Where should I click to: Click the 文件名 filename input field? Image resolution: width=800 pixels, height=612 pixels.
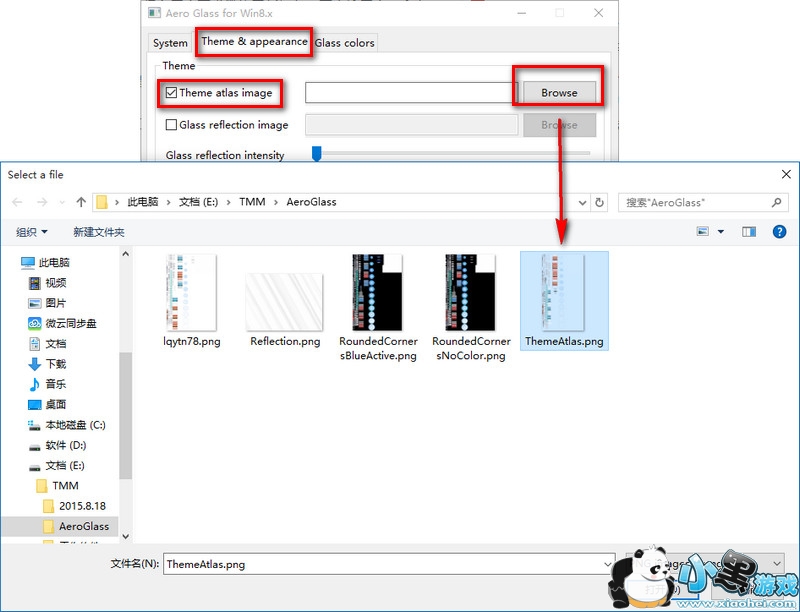pos(389,564)
